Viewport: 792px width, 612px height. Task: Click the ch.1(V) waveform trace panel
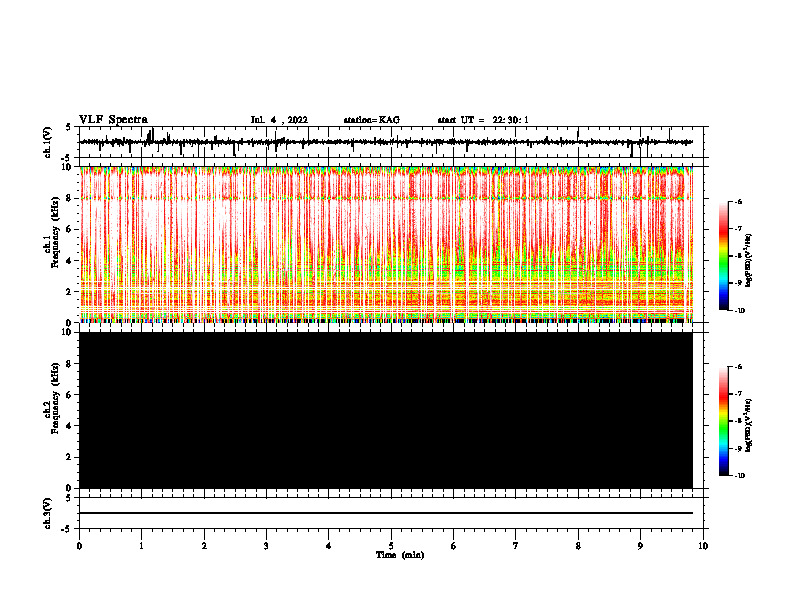coord(393,142)
